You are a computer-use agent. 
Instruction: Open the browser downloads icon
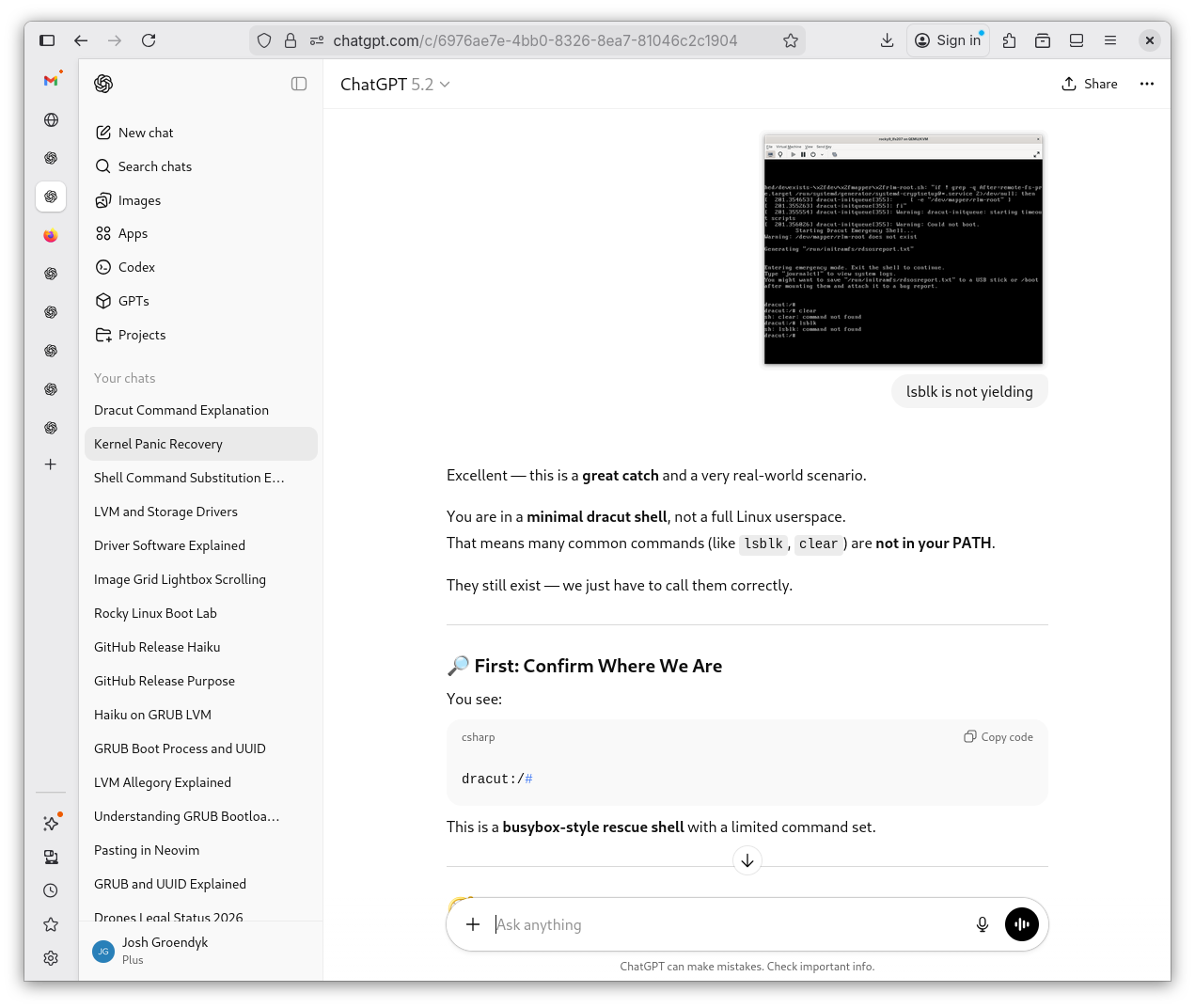point(887,40)
